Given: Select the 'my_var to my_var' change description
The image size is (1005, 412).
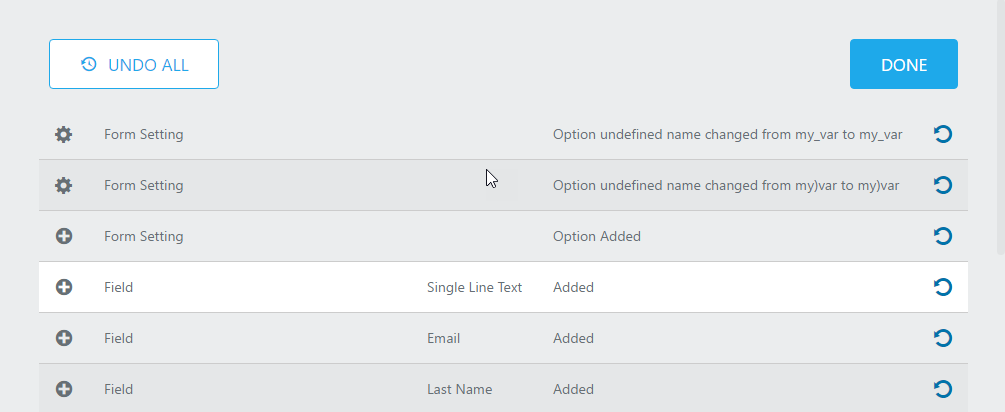Looking at the screenshot, I should [x=727, y=135].
